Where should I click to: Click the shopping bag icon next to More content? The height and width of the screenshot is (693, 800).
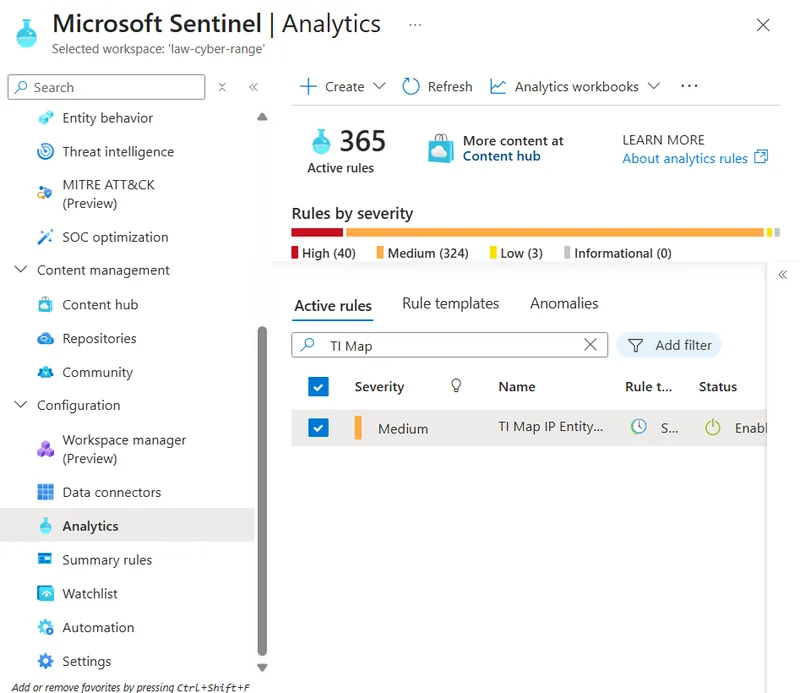pos(440,148)
